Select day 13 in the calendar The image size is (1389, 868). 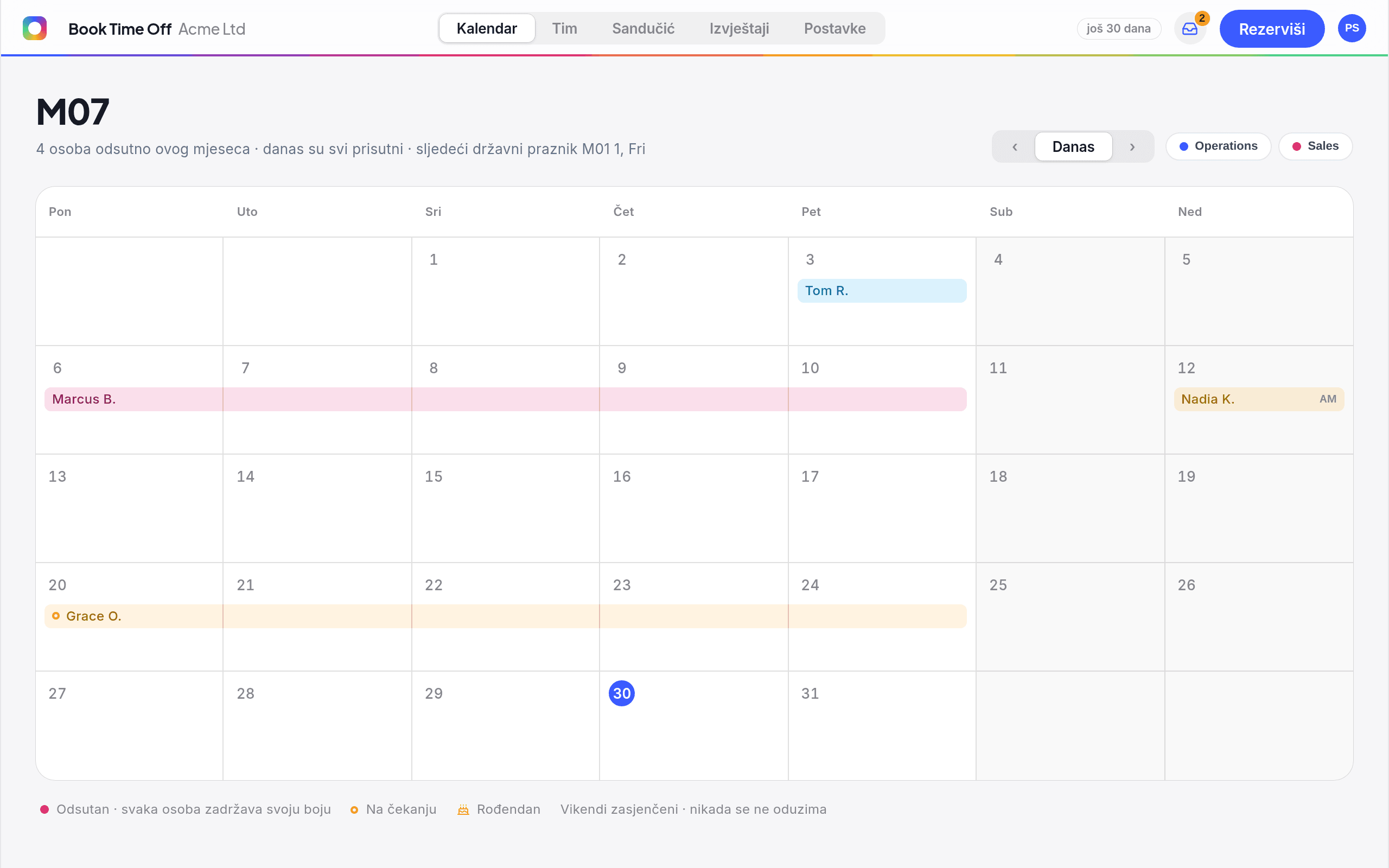point(58,476)
